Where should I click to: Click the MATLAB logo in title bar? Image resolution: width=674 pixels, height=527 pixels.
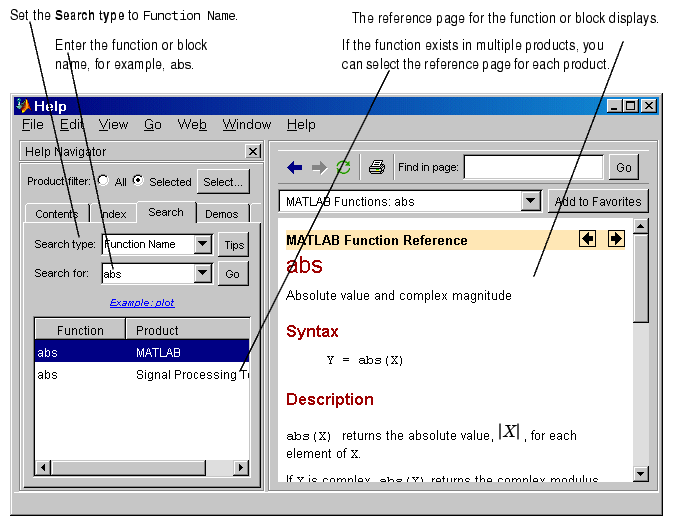tap(22, 106)
